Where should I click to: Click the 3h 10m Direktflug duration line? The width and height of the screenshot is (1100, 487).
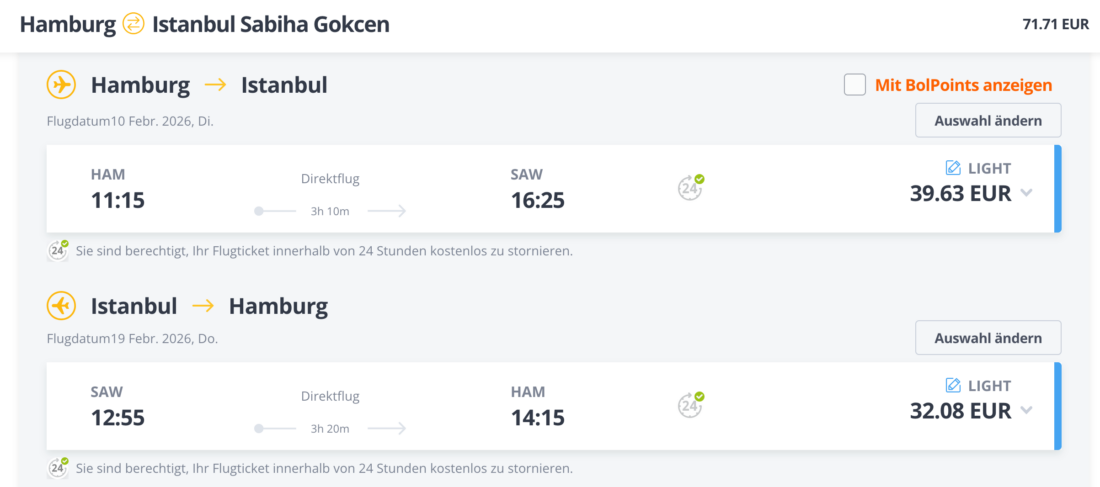(x=330, y=211)
